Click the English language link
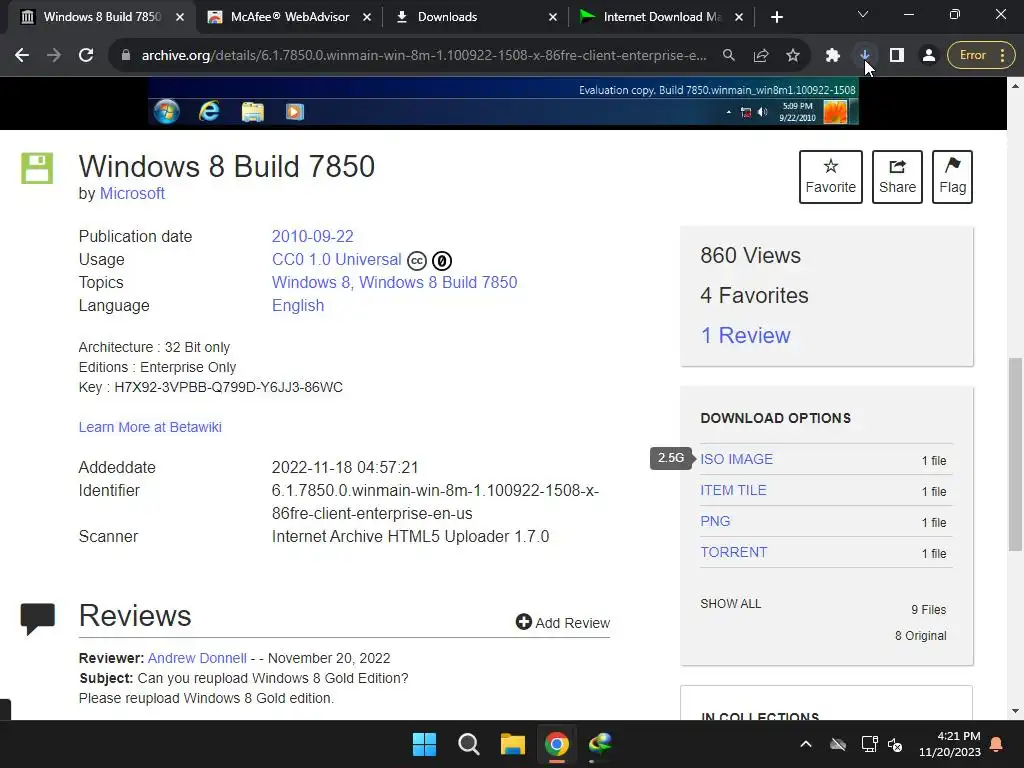Image resolution: width=1024 pixels, height=768 pixels. (x=298, y=306)
